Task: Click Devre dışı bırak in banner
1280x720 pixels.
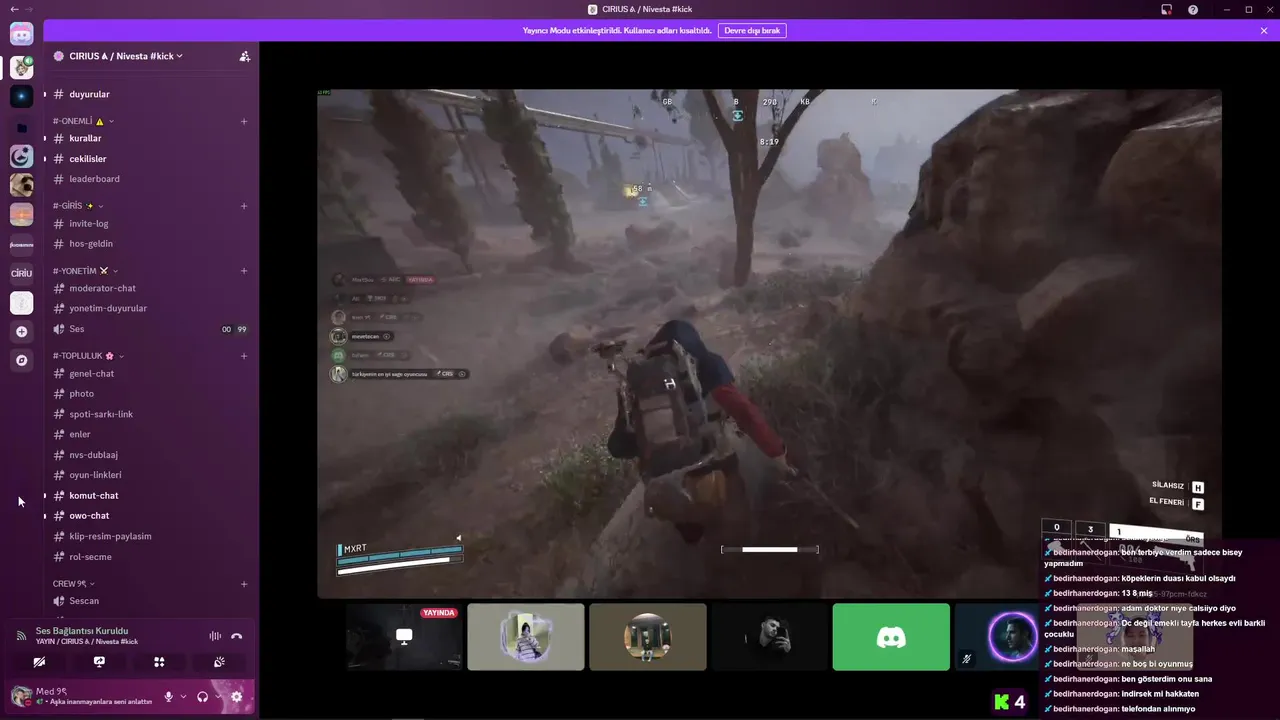Action: pos(752,31)
